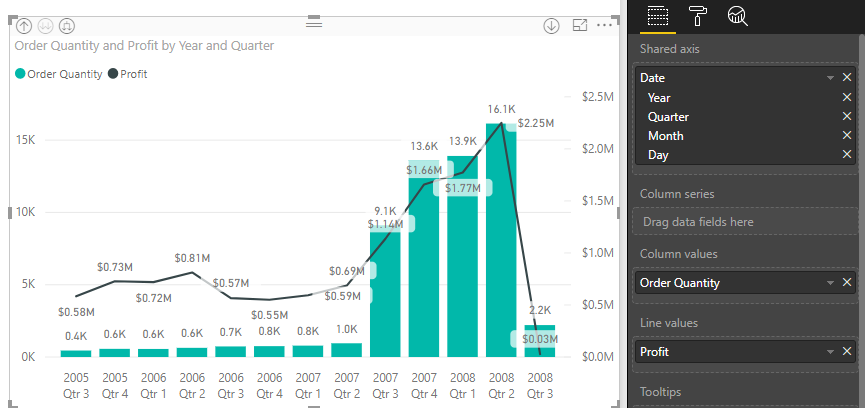This screenshot has width=865, height=408.
Task: Remove the Day level from Shared axis
Action: click(847, 155)
